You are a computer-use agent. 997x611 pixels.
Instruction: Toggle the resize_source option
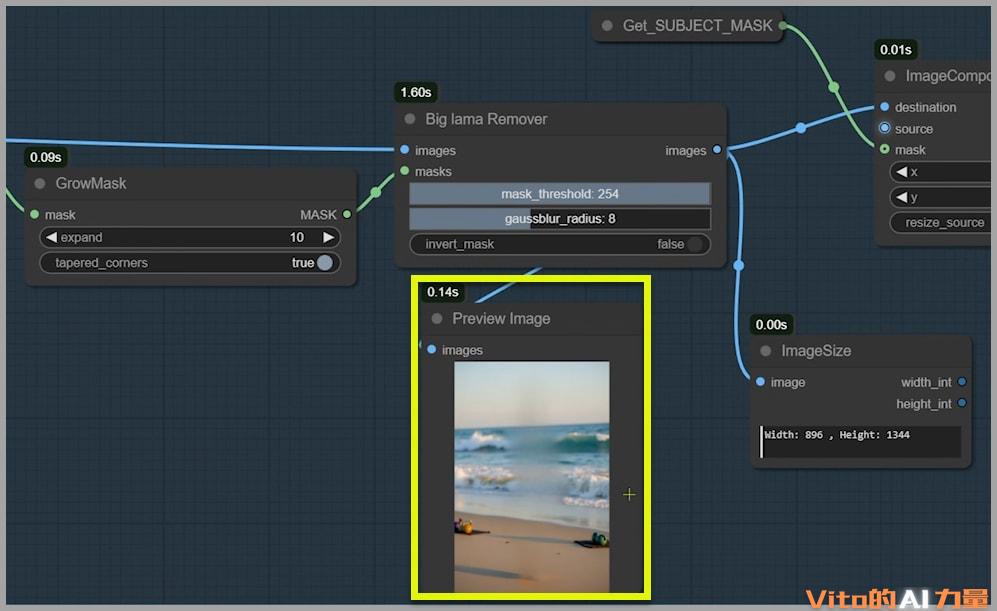[942, 223]
